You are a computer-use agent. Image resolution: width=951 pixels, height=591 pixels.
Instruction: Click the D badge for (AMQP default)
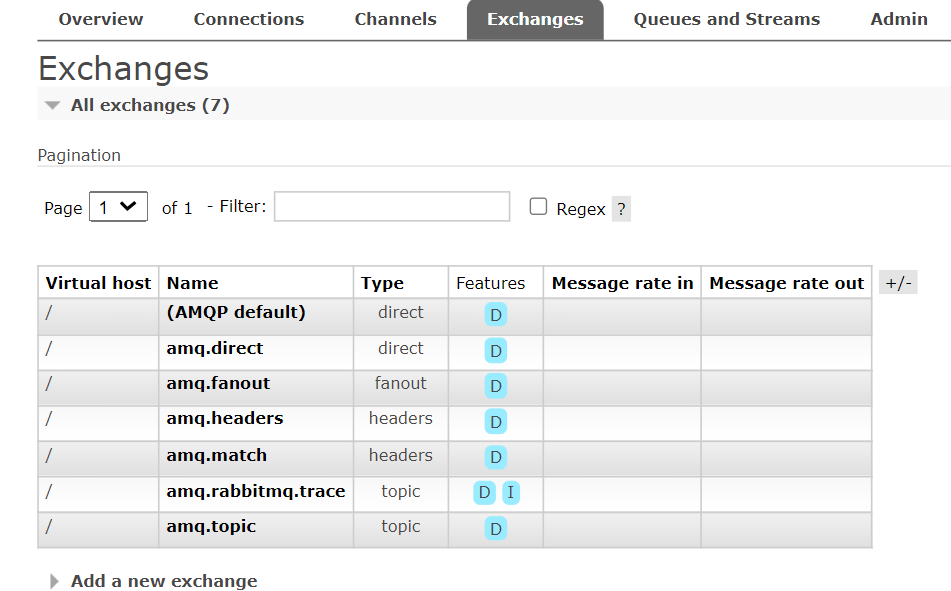(x=496, y=315)
